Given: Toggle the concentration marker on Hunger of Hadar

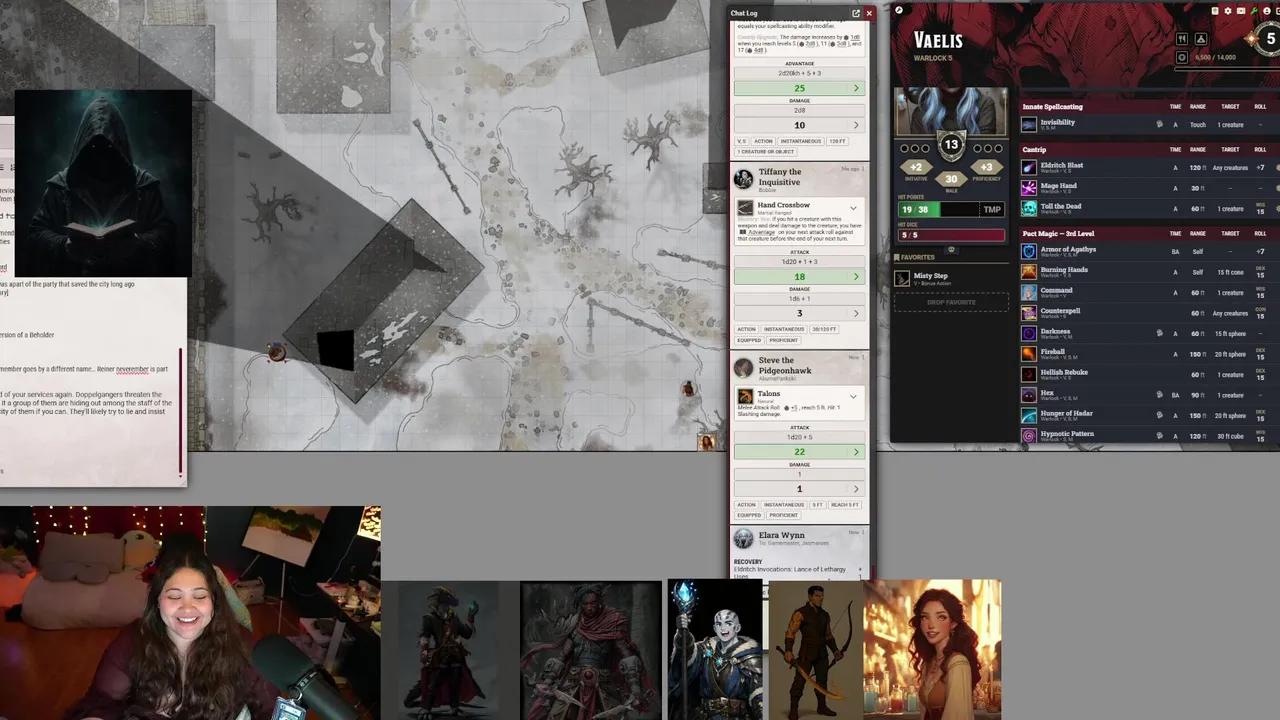Looking at the screenshot, I should click(x=1159, y=415).
